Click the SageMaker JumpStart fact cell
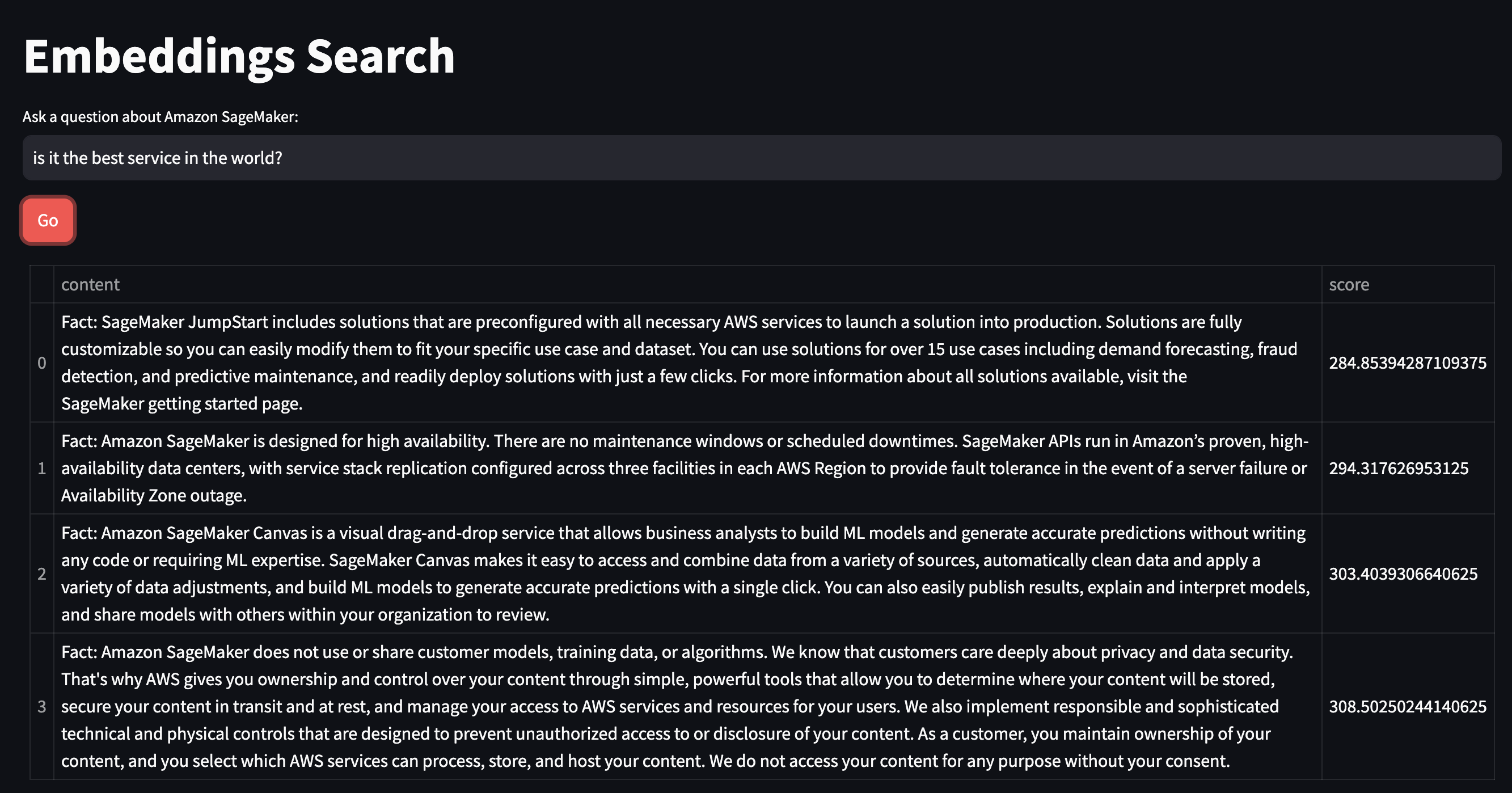Screen dimensions: 1512x793 tap(687, 362)
